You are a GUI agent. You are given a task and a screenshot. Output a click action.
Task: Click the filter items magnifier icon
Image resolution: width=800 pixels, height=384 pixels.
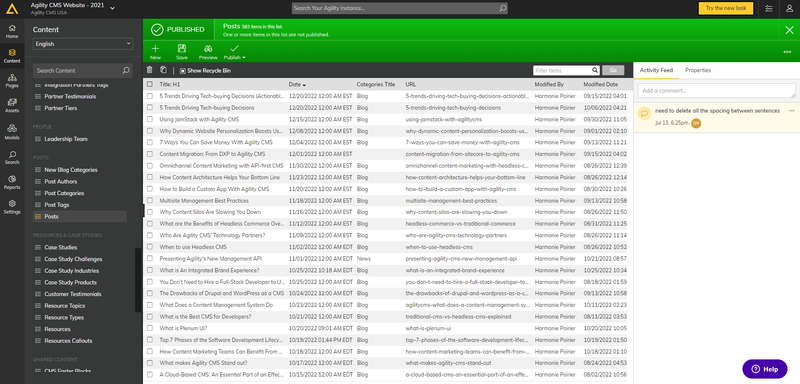[595, 70]
